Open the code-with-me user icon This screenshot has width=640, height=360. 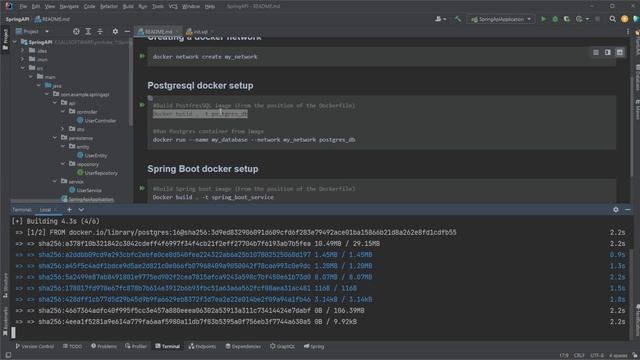click(440, 19)
